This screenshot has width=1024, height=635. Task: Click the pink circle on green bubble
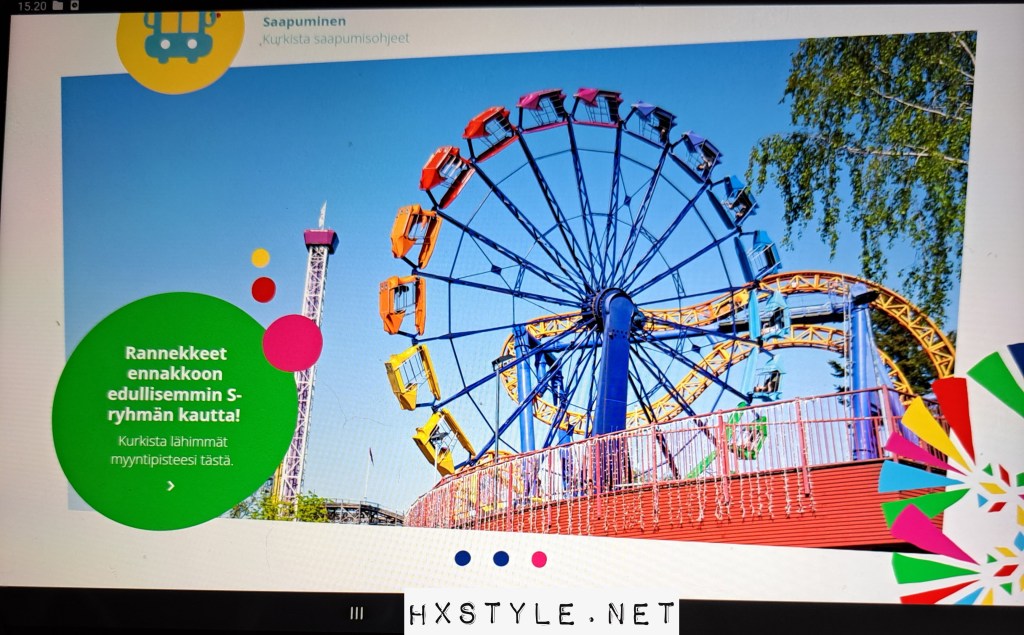coord(292,343)
